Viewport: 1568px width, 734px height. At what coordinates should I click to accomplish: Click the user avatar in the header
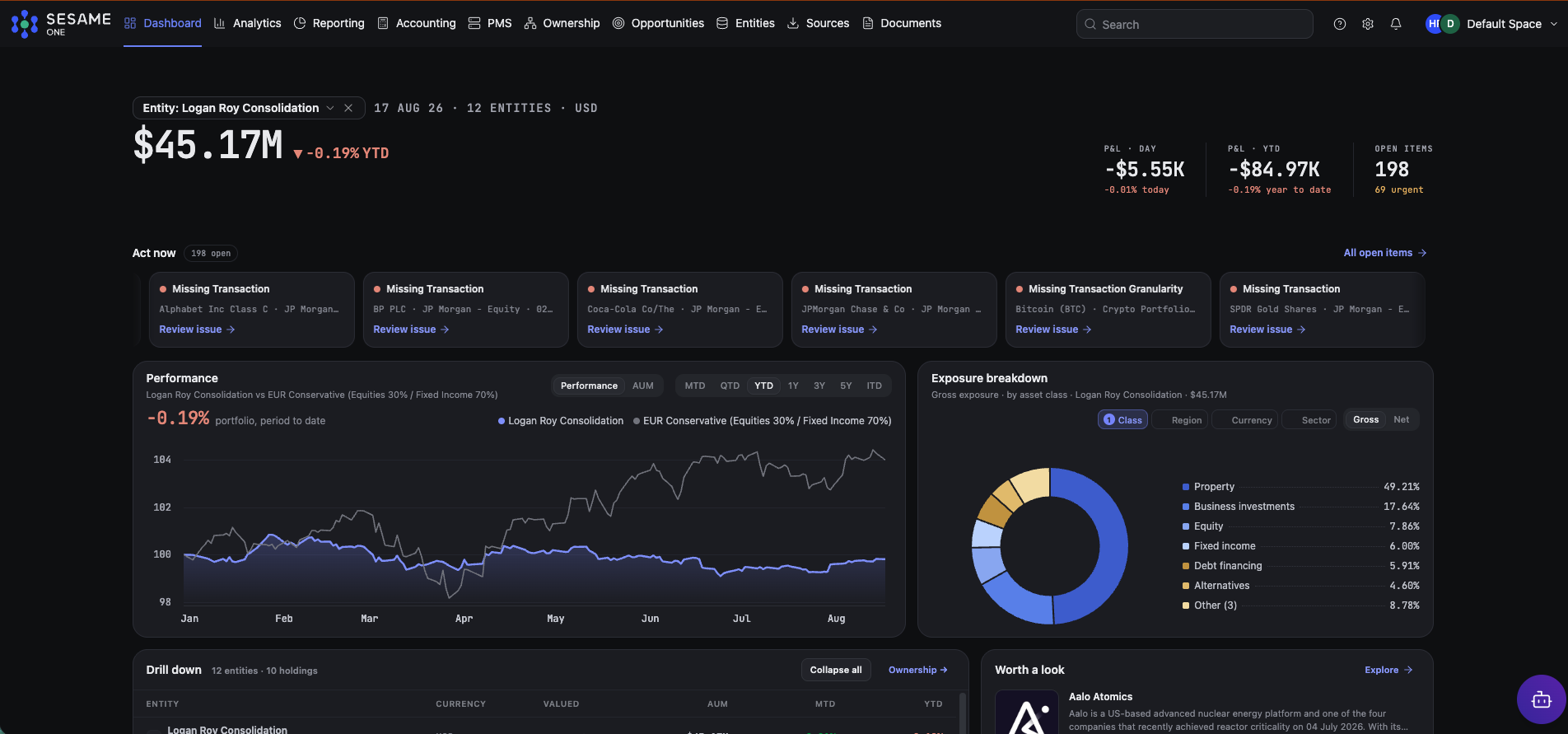click(1442, 24)
